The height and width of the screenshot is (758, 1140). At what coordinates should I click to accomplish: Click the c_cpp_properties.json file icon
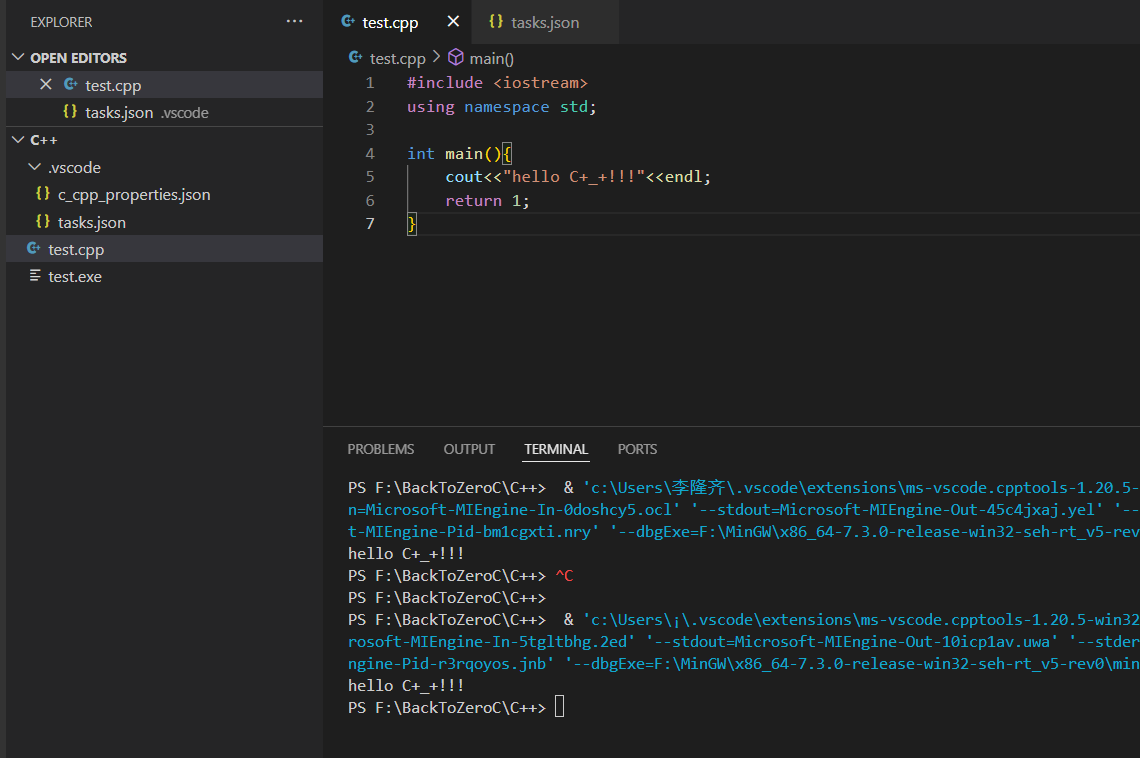point(42,194)
